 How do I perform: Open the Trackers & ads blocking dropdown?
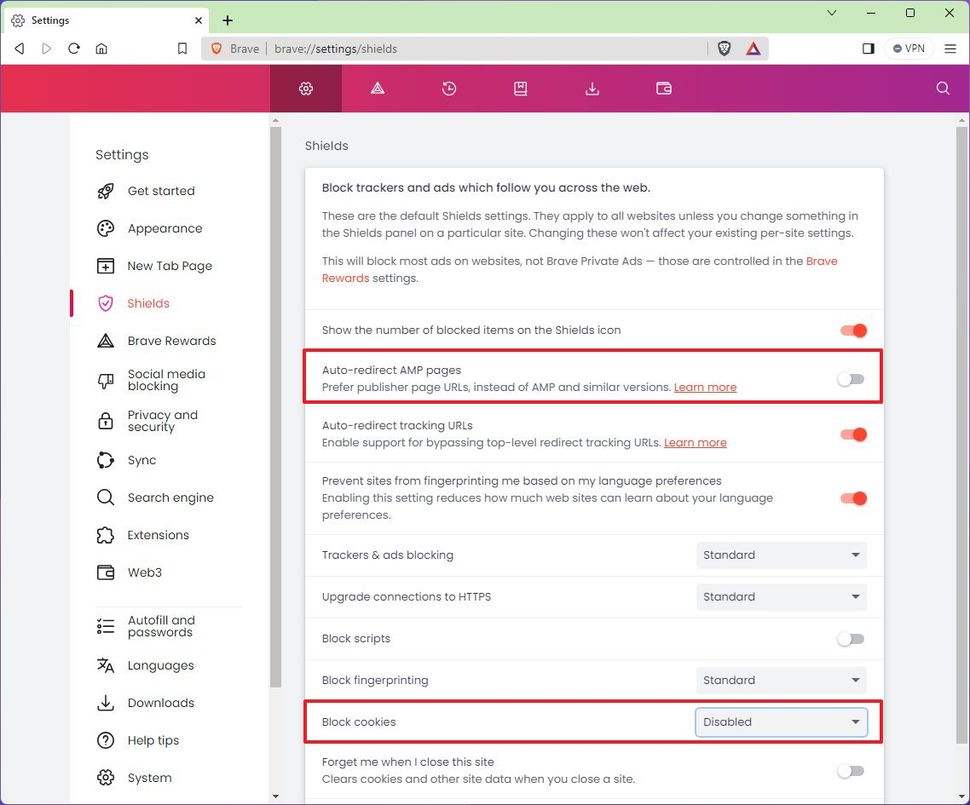coord(781,555)
